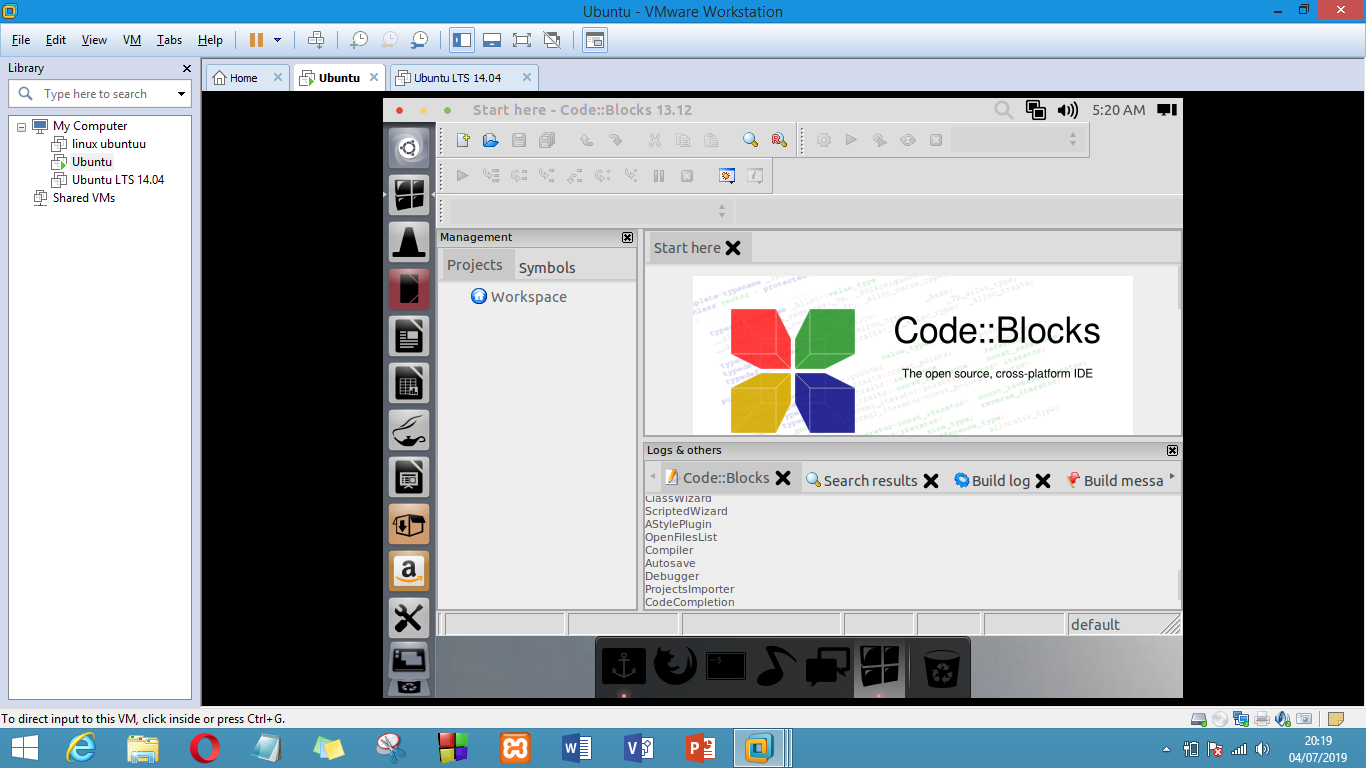The width and height of the screenshot is (1366, 768).
Task: Toggle VMware thumbnail bar view button
Action: (x=491, y=40)
